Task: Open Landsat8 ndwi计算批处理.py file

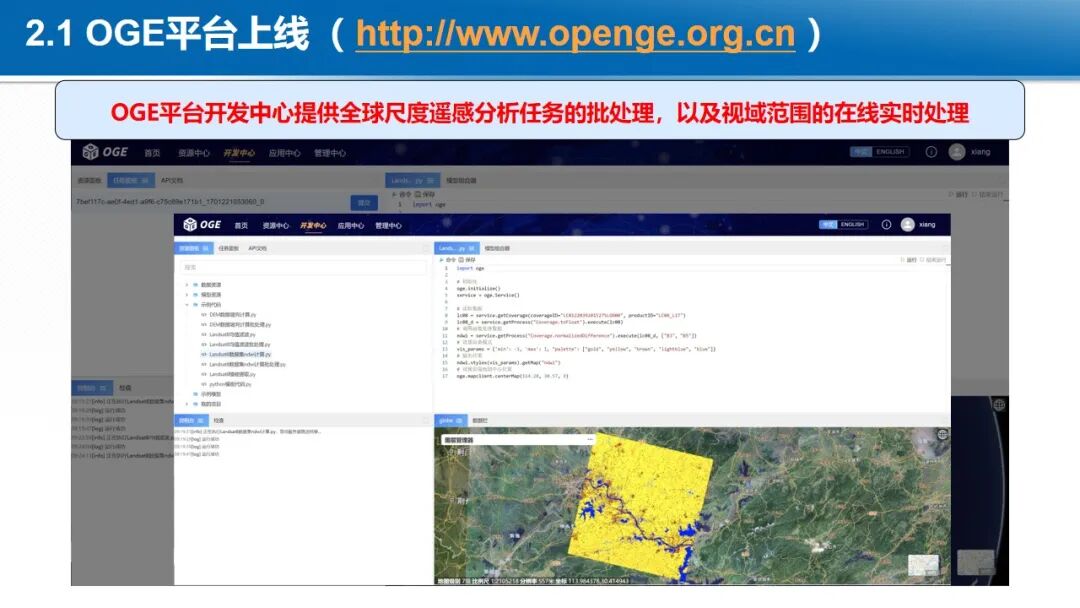Action: (x=247, y=364)
